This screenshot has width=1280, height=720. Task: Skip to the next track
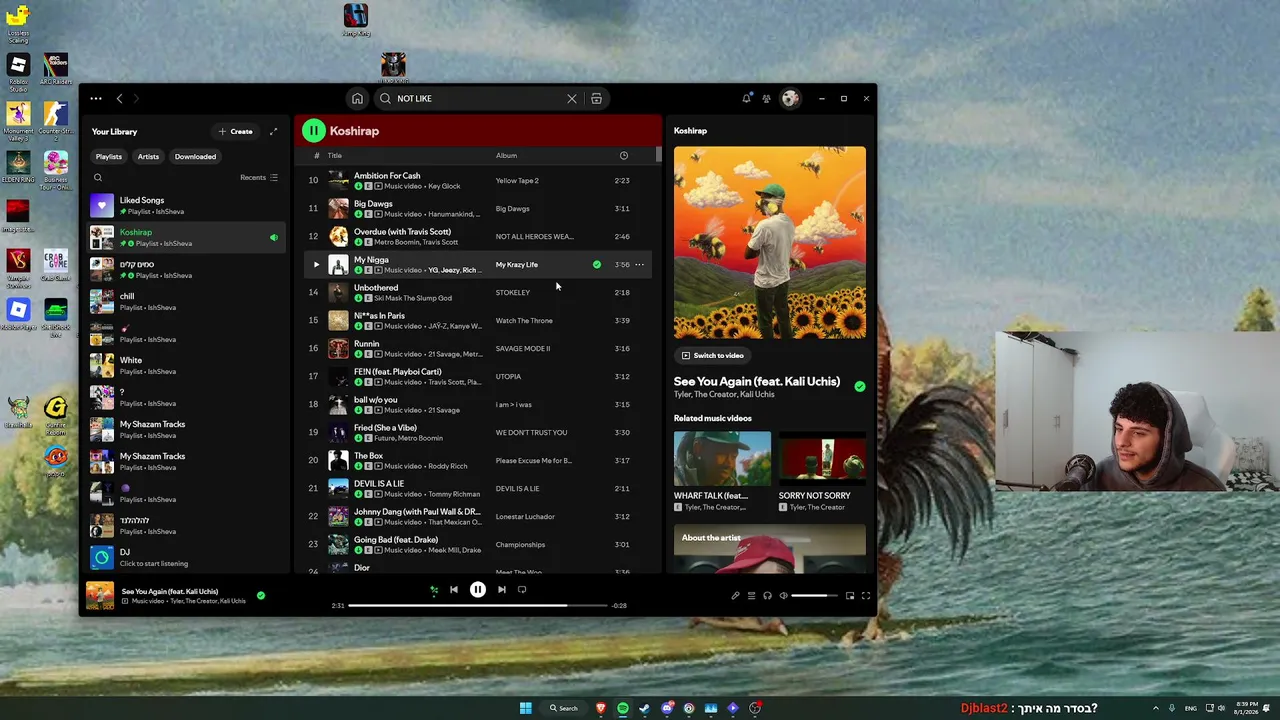502,590
